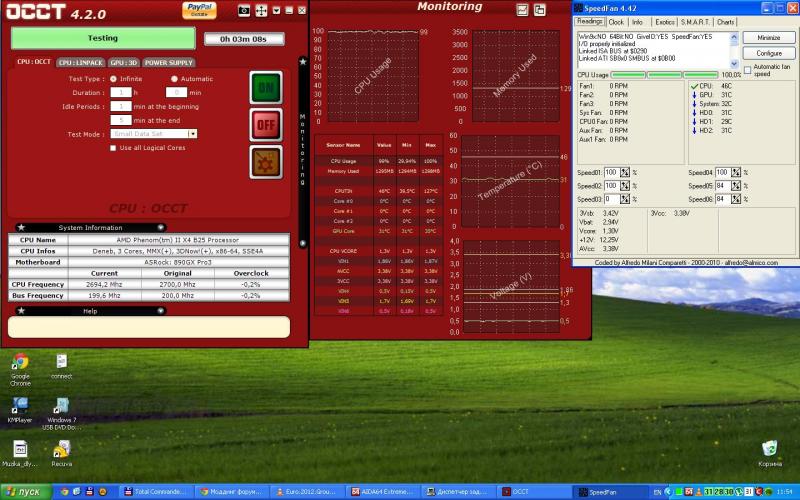Image resolution: width=800 pixels, height=500 pixels.
Task: Click the SpeedFan log's scroll up arrow
Action: (734, 37)
